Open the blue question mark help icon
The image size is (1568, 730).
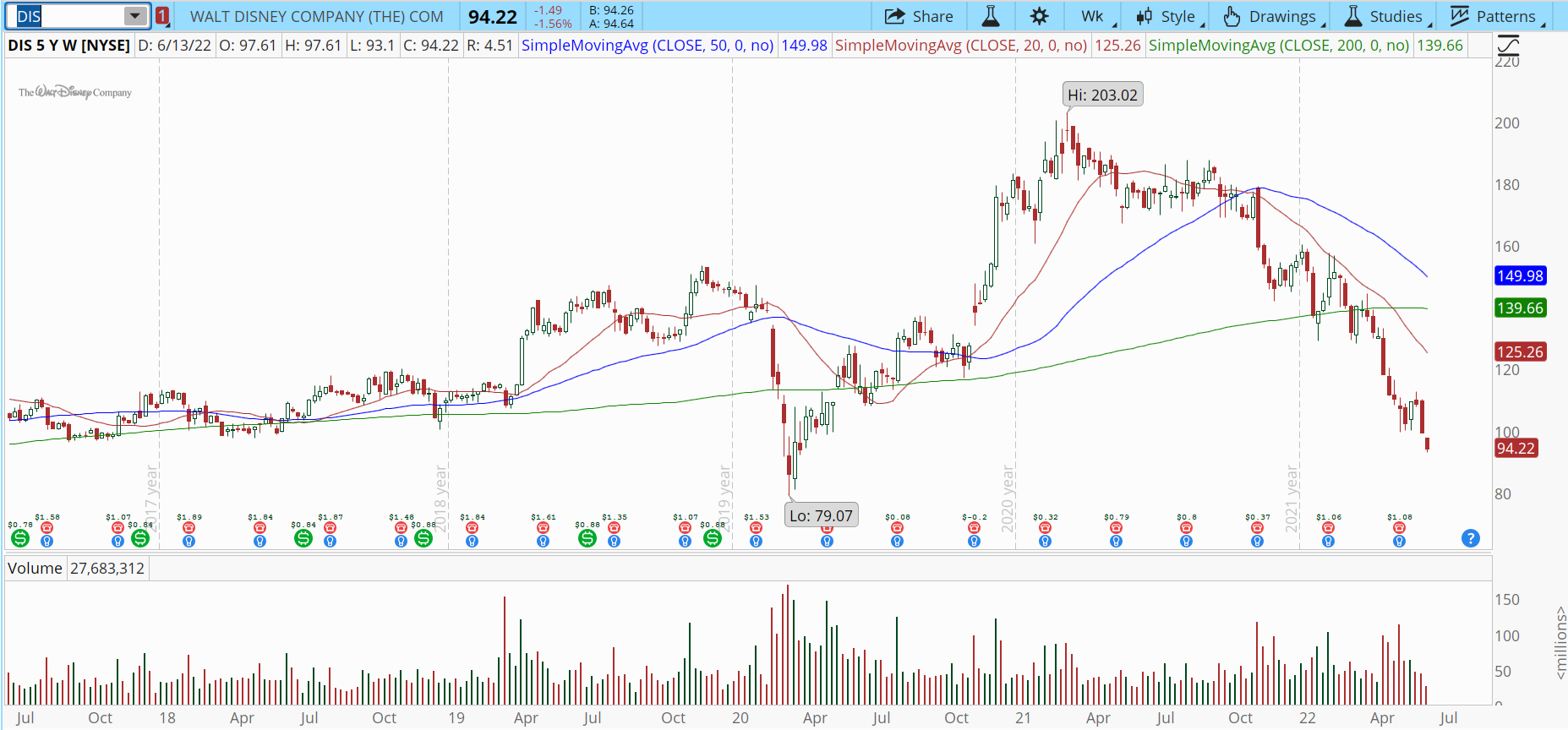pos(1471,538)
